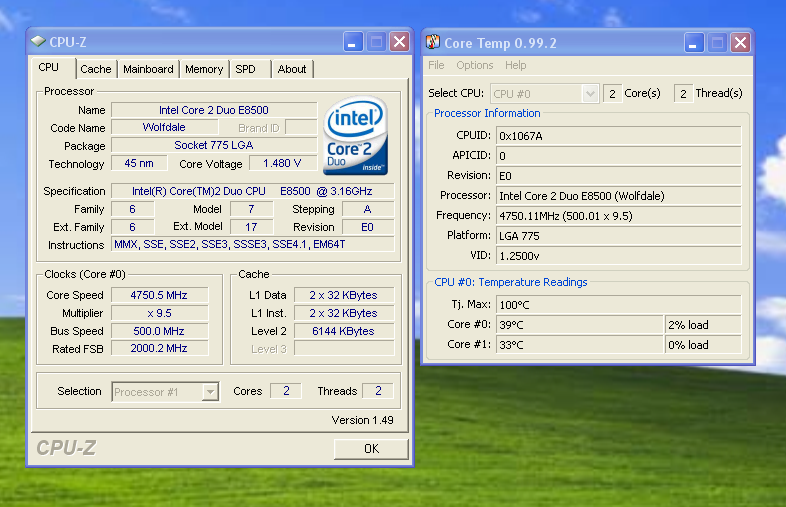Viewport: 786px width, 507px height.
Task: Expand the Select CPU dropdown in Core Temp
Action: point(590,93)
